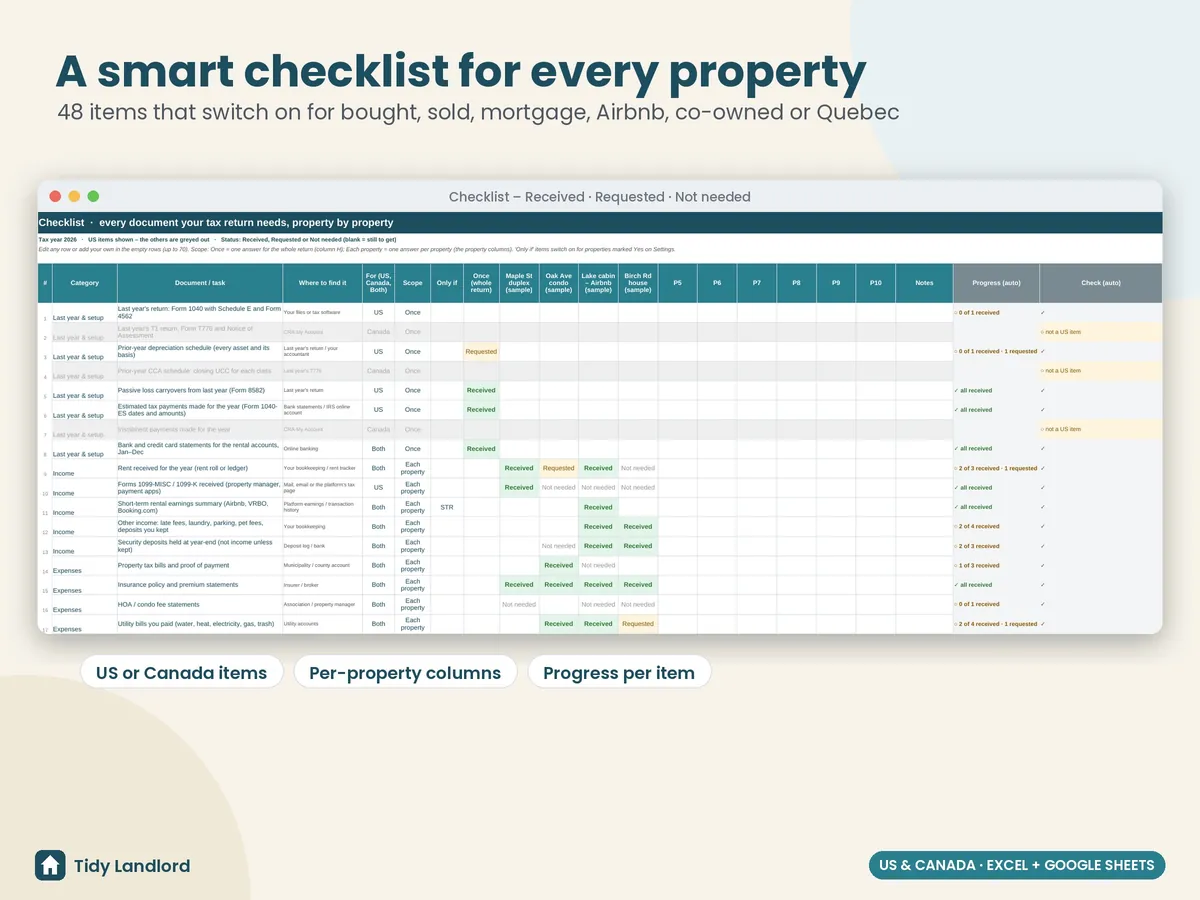Viewport: 1200px width, 900px height.
Task: Click Maple St 'Not needed' cell in HOA row
Action: pyautogui.click(x=519, y=604)
